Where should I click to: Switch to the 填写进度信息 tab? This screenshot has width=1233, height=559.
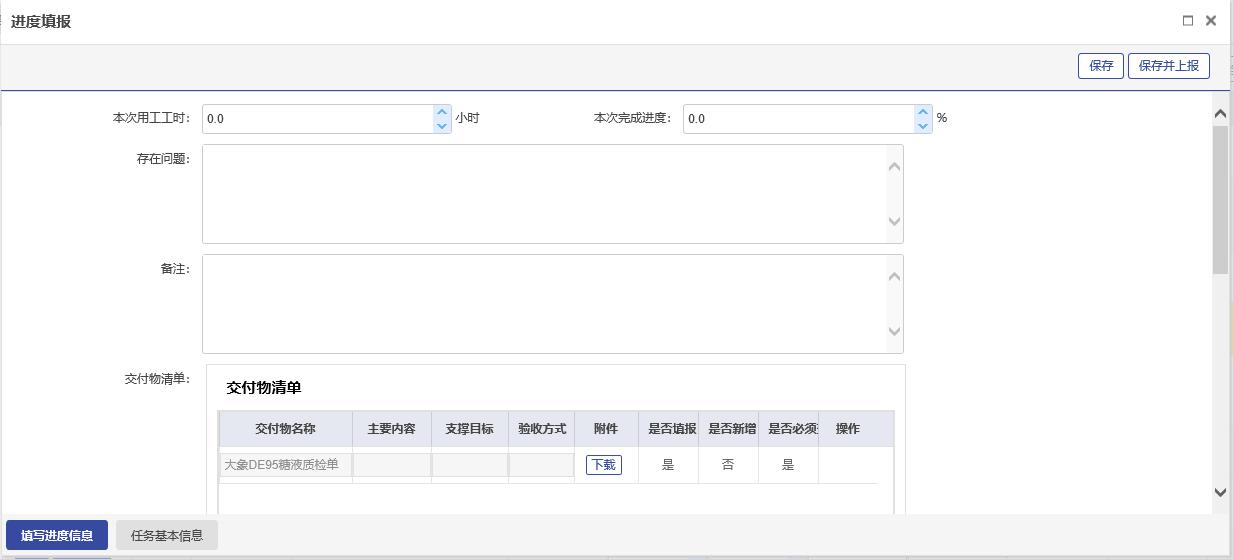click(57, 535)
